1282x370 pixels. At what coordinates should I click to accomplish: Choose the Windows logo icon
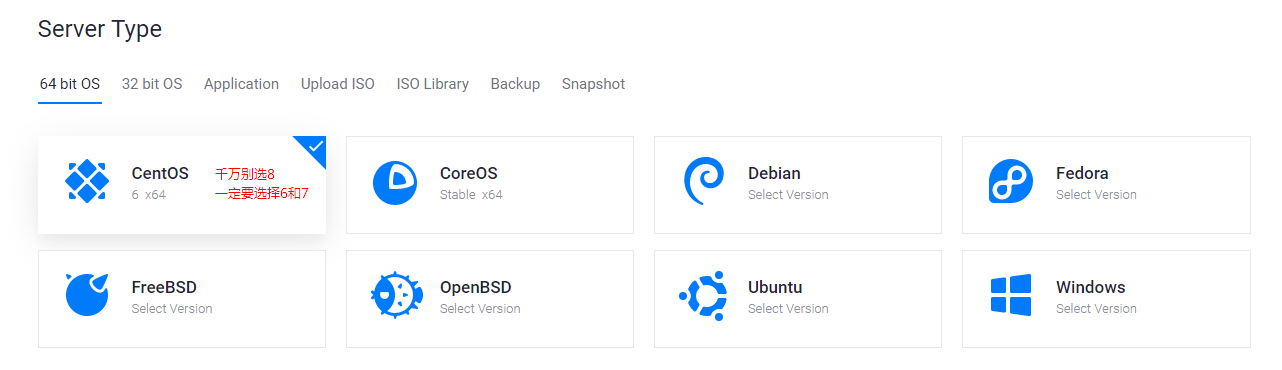point(1011,296)
